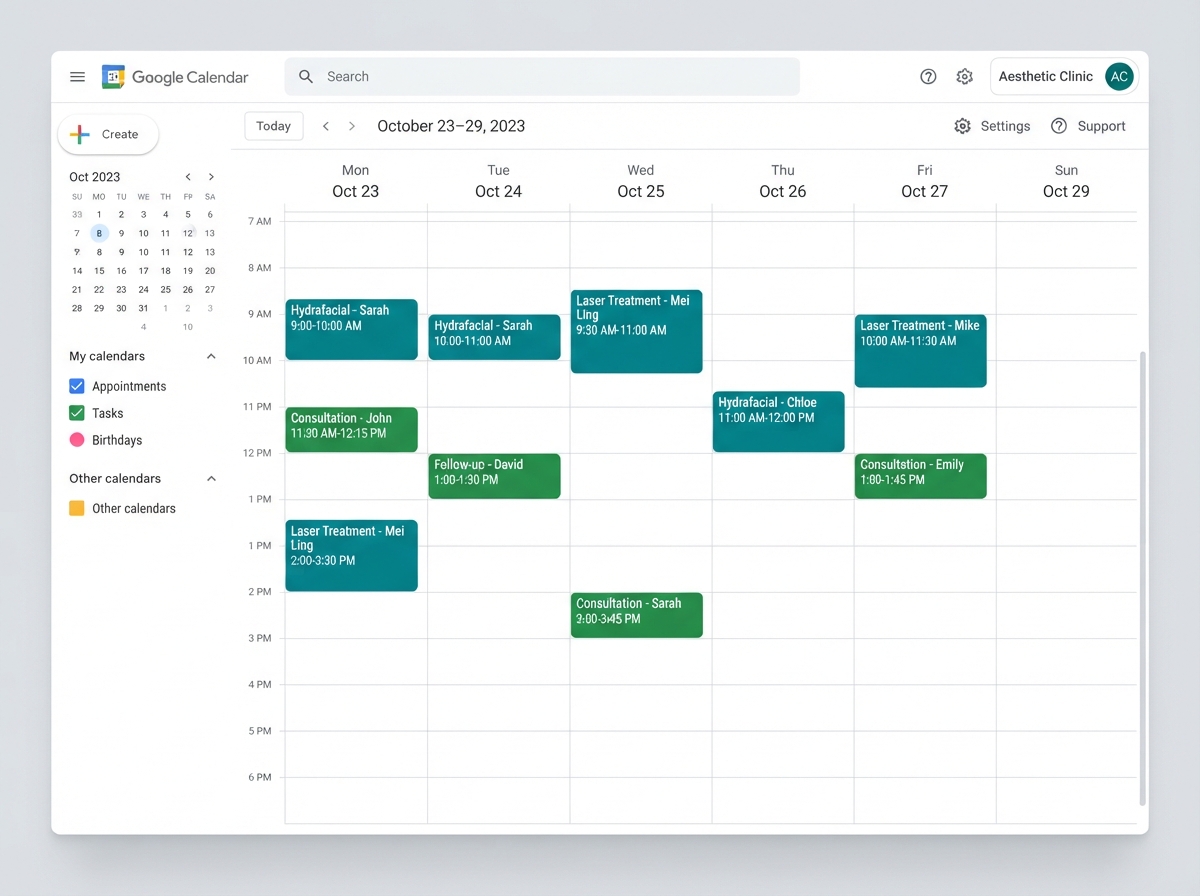
Task: Show previous month in mini calendar
Action: [188, 177]
